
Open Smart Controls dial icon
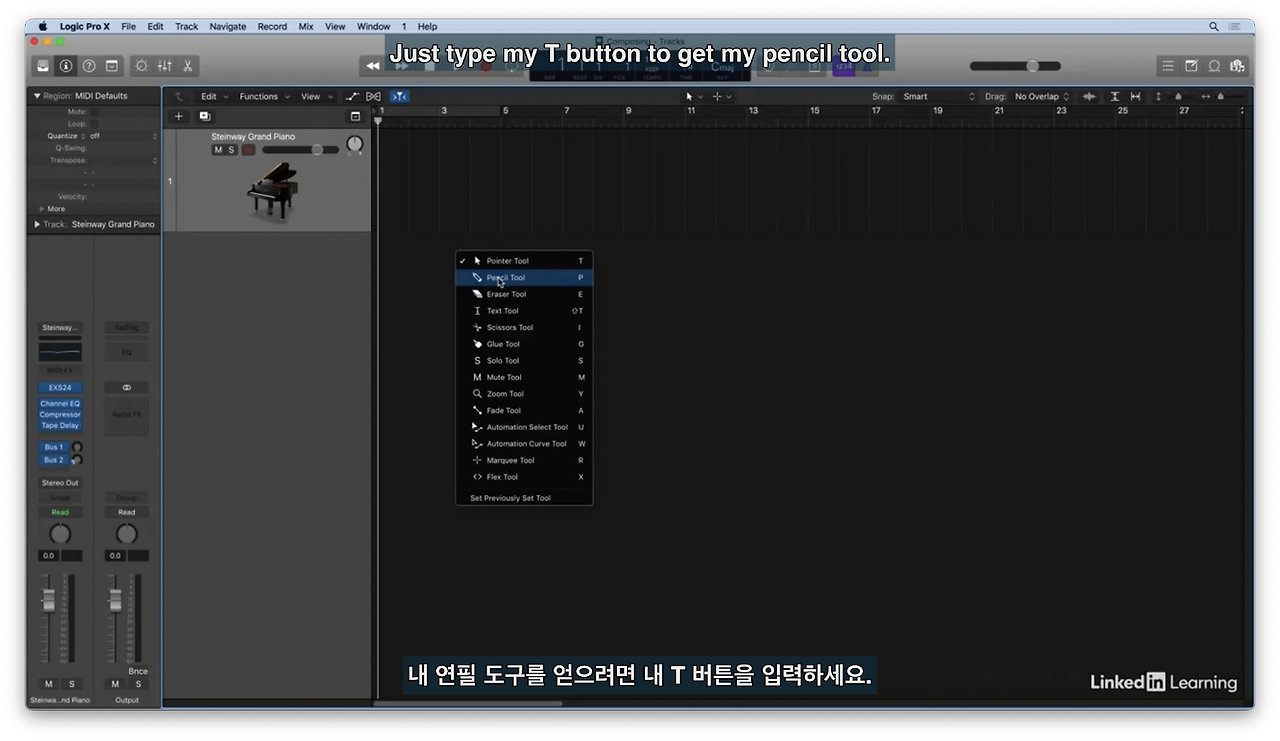(141, 66)
